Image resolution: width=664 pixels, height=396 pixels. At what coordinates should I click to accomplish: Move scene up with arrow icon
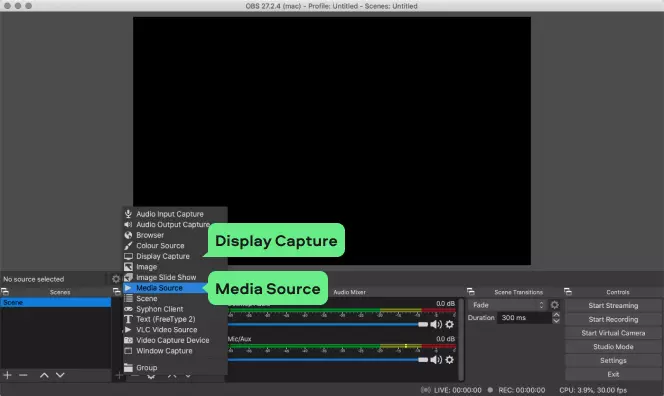click(x=44, y=375)
